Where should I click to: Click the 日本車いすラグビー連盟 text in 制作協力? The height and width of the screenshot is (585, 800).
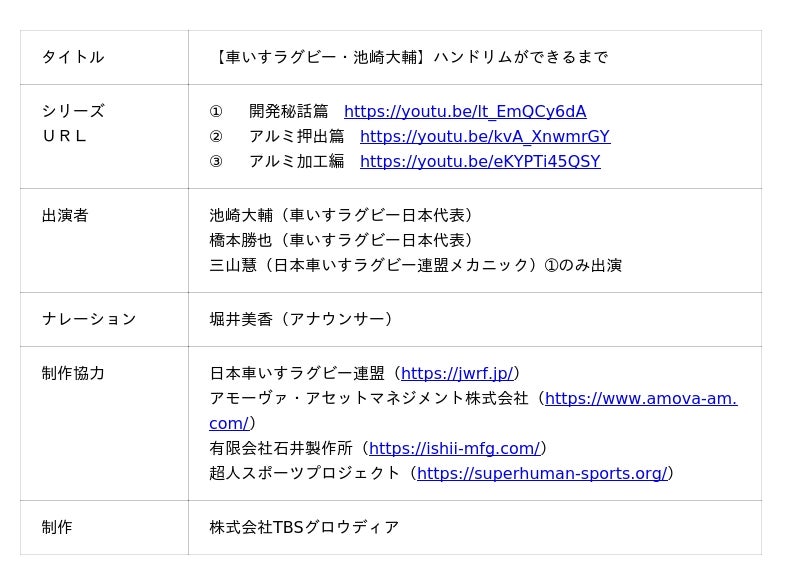point(297,374)
